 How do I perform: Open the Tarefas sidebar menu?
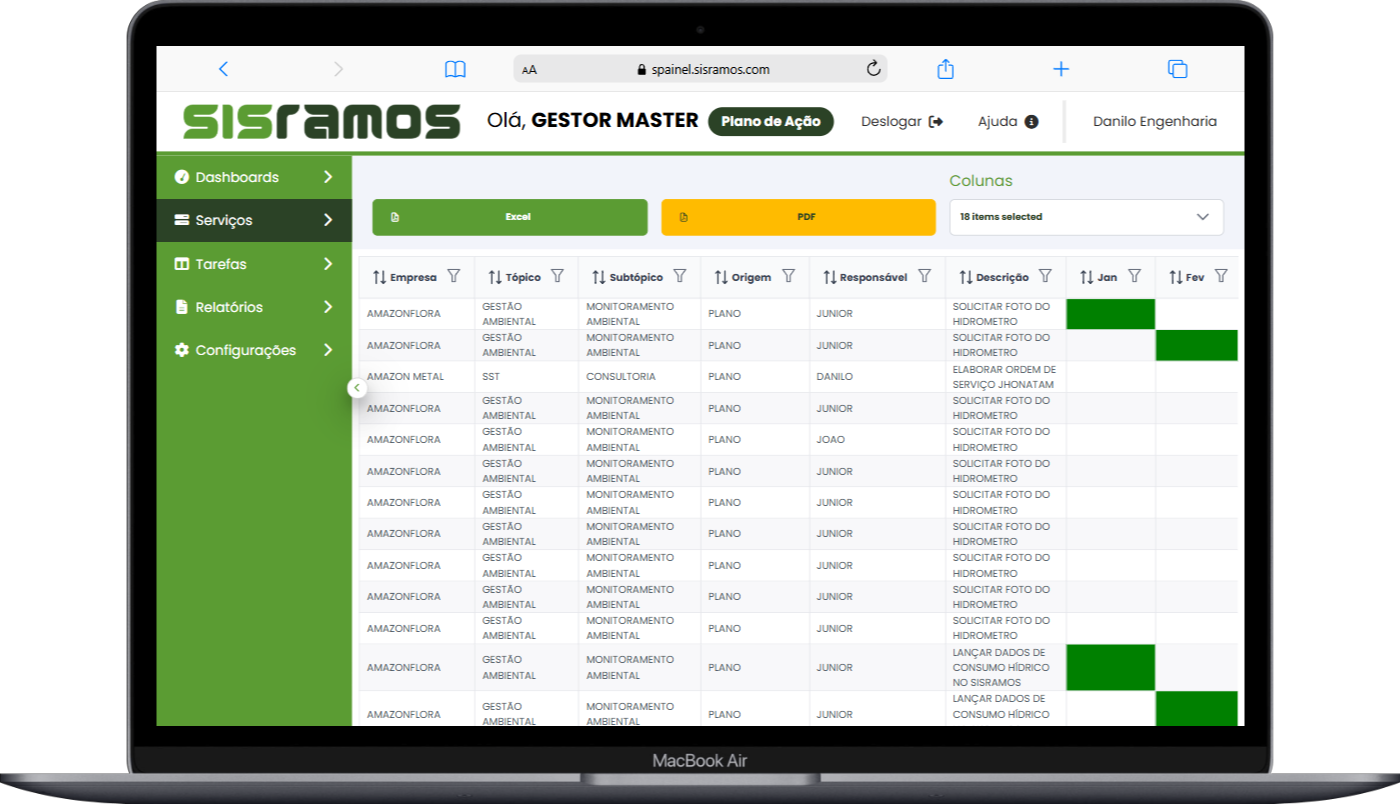(x=254, y=264)
